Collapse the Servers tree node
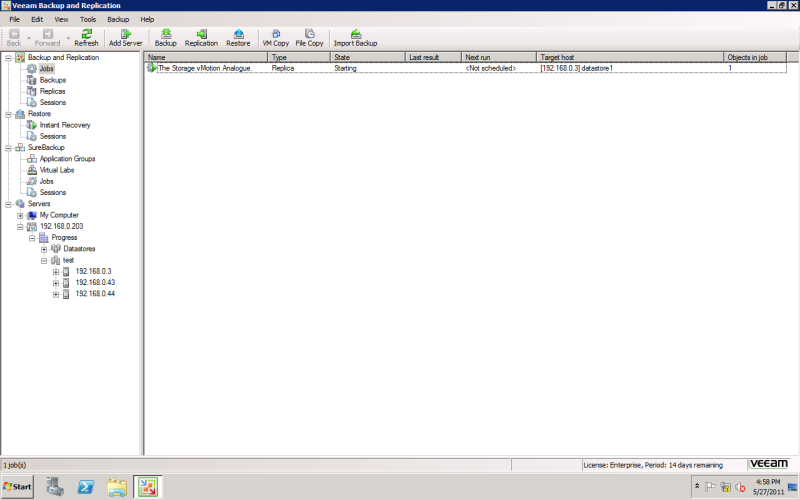The width and height of the screenshot is (800, 500). tap(9, 204)
